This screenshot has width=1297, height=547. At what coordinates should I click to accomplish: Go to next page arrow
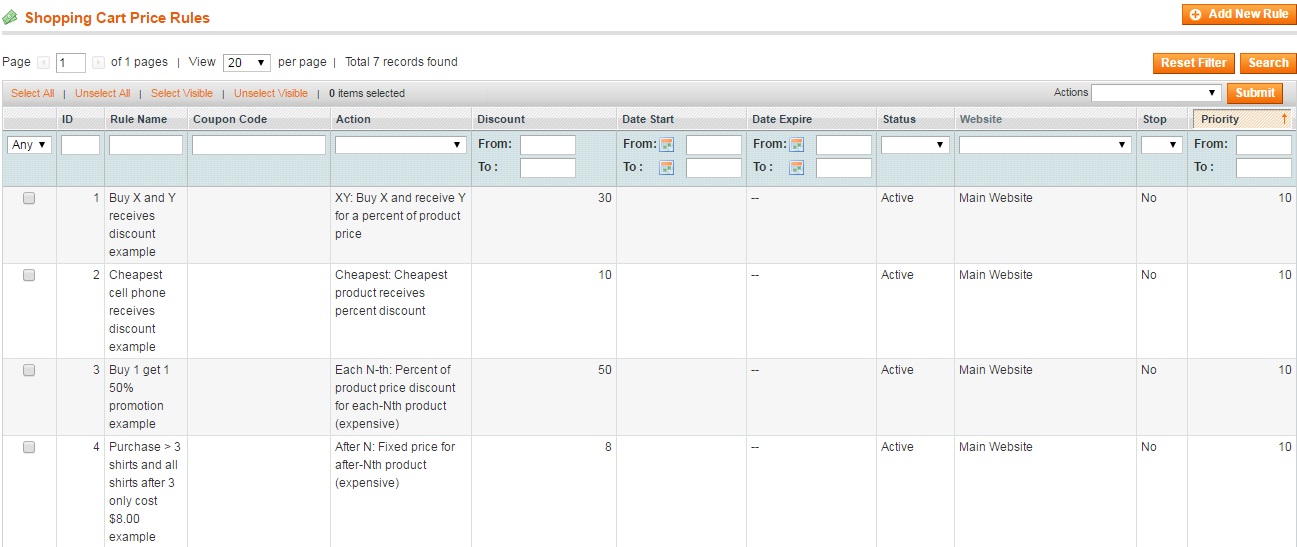pyautogui.click(x=98, y=63)
